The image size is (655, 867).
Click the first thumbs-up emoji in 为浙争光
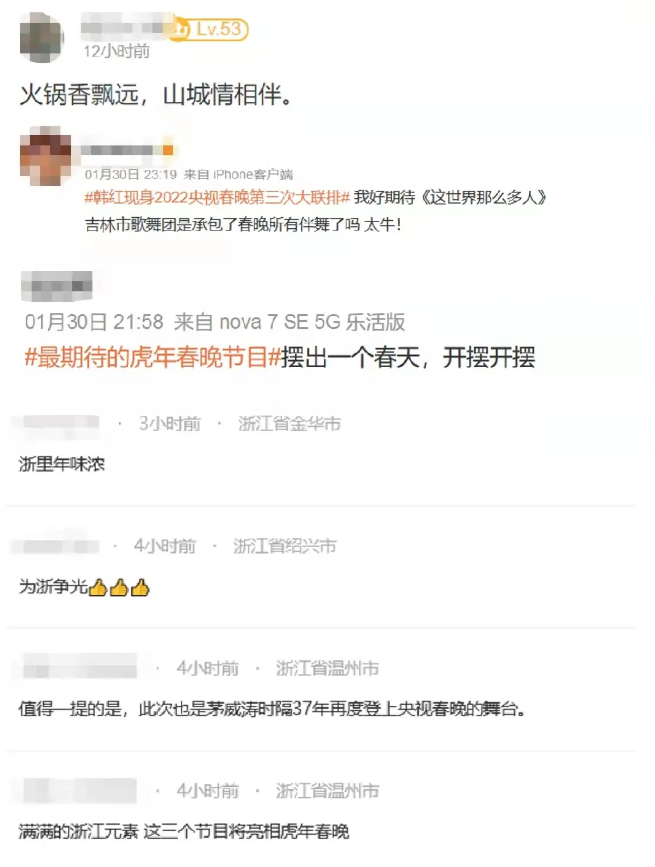click(x=98, y=587)
